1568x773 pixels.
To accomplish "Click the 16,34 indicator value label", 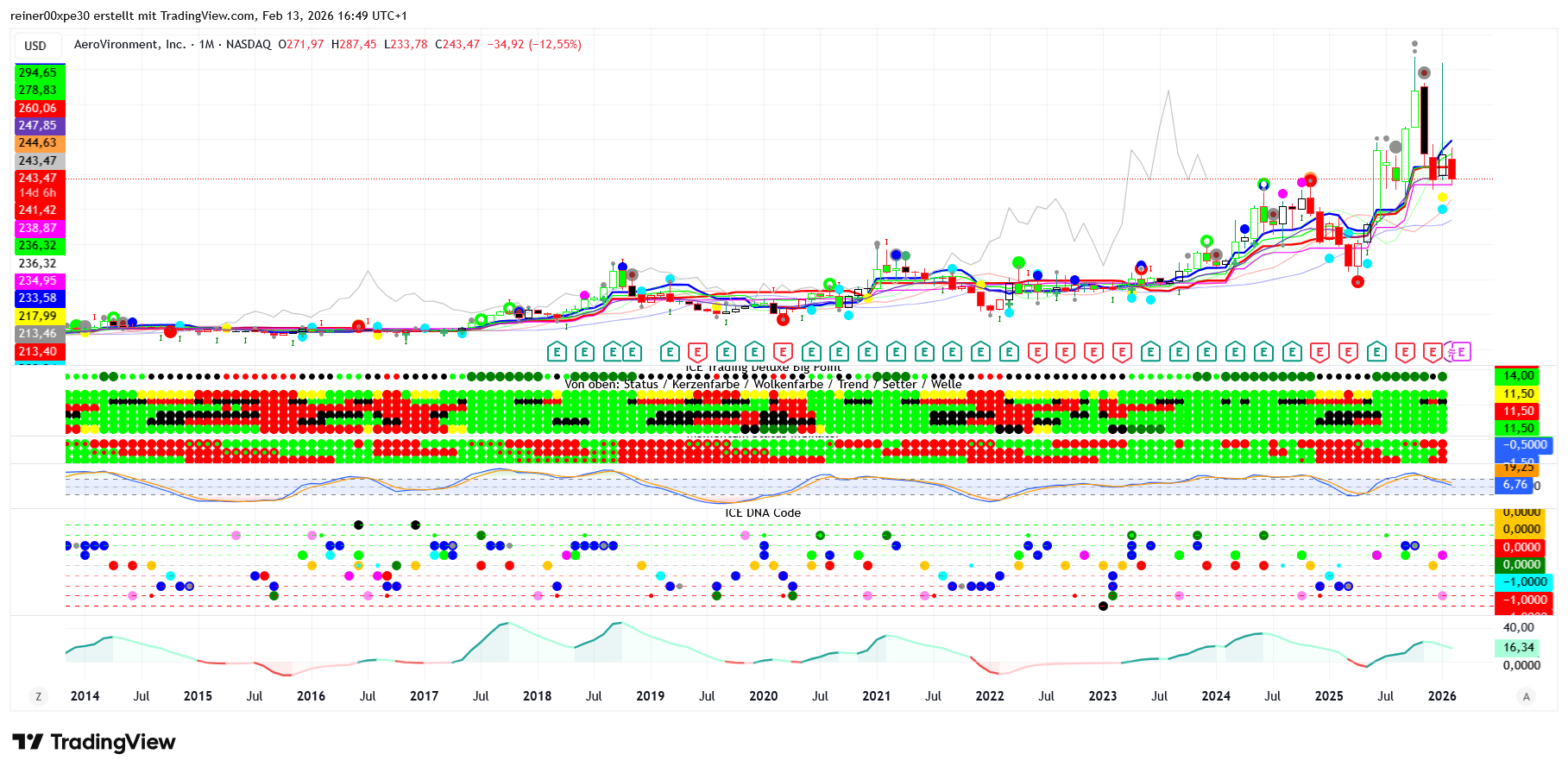I will (x=1519, y=648).
